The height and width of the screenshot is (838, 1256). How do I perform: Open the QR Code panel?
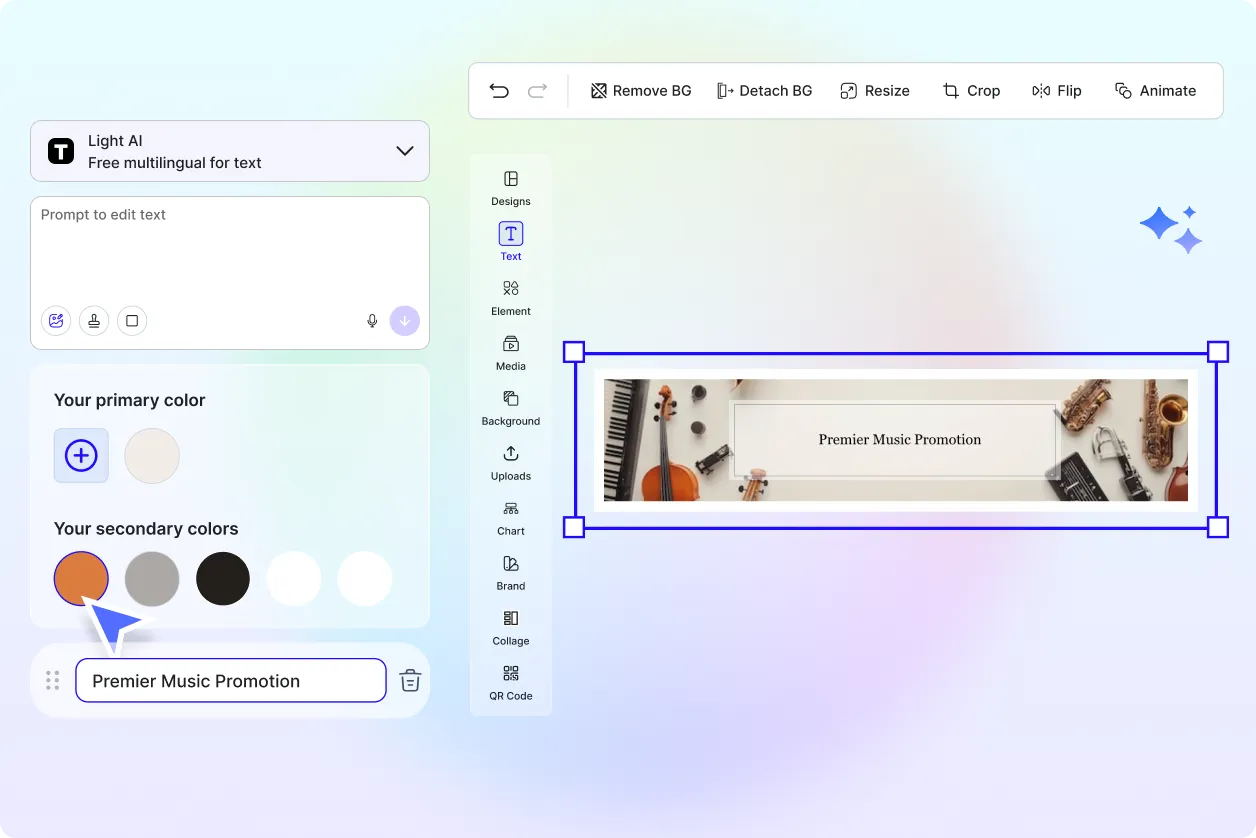(511, 683)
